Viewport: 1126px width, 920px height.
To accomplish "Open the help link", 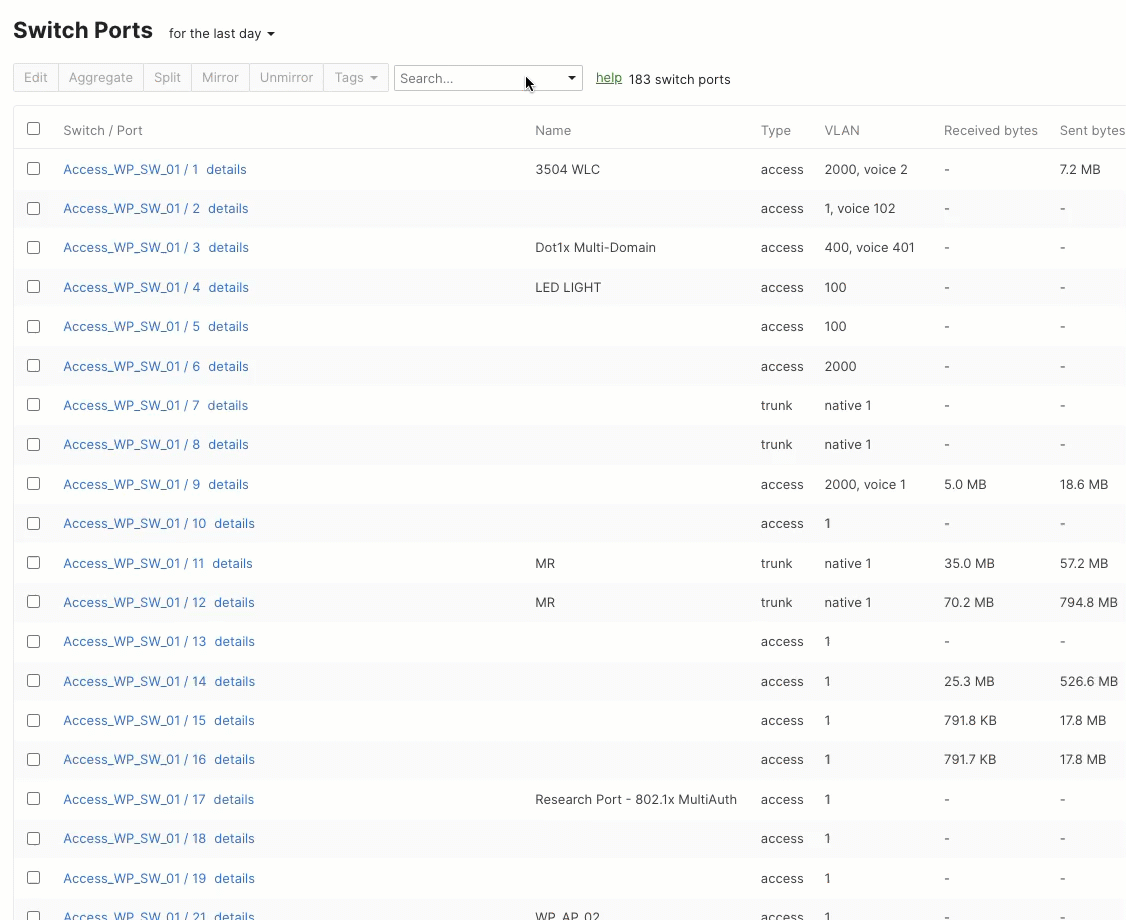I will coord(609,78).
